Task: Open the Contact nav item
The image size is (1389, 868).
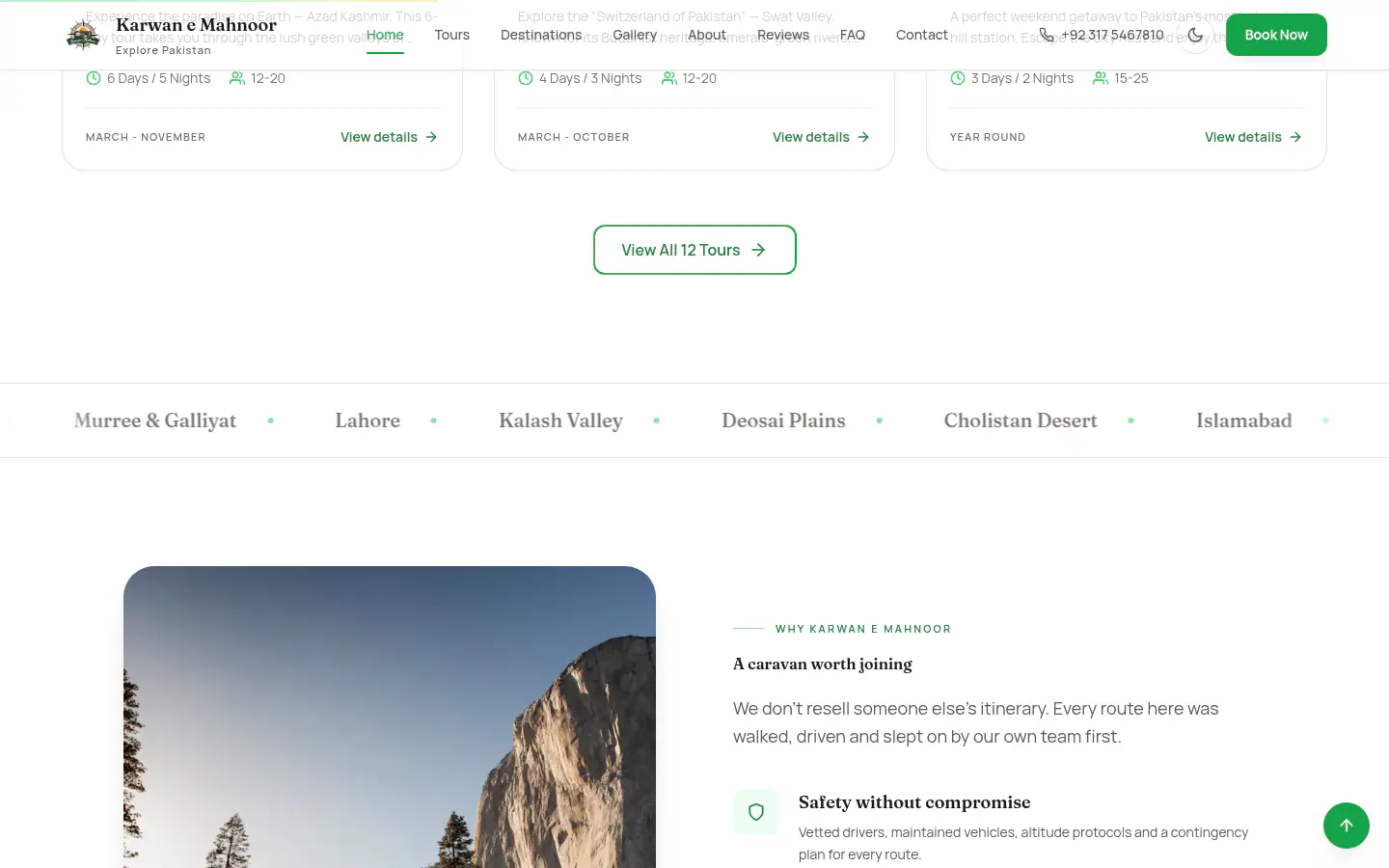Action: point(922,35)
